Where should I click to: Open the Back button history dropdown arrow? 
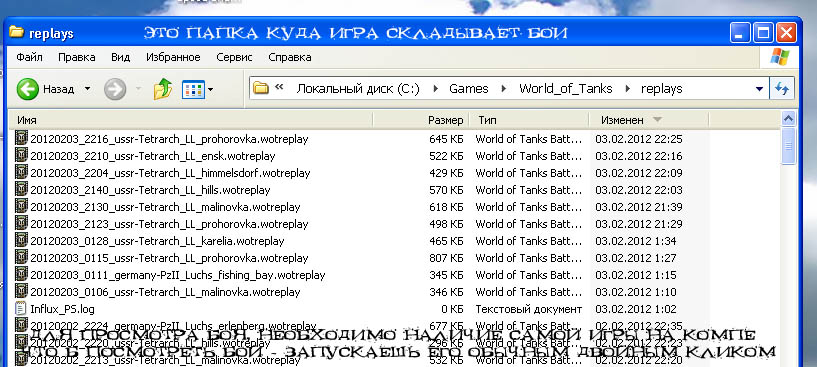click(x=88, y=89)
